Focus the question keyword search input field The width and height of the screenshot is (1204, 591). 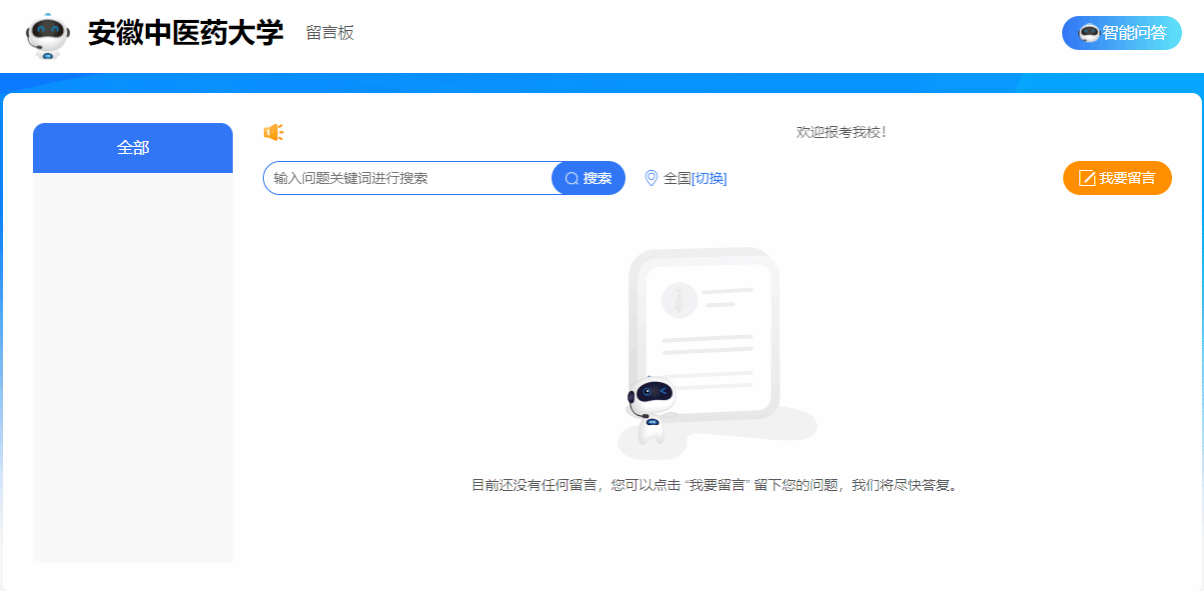tap(407, 178)
